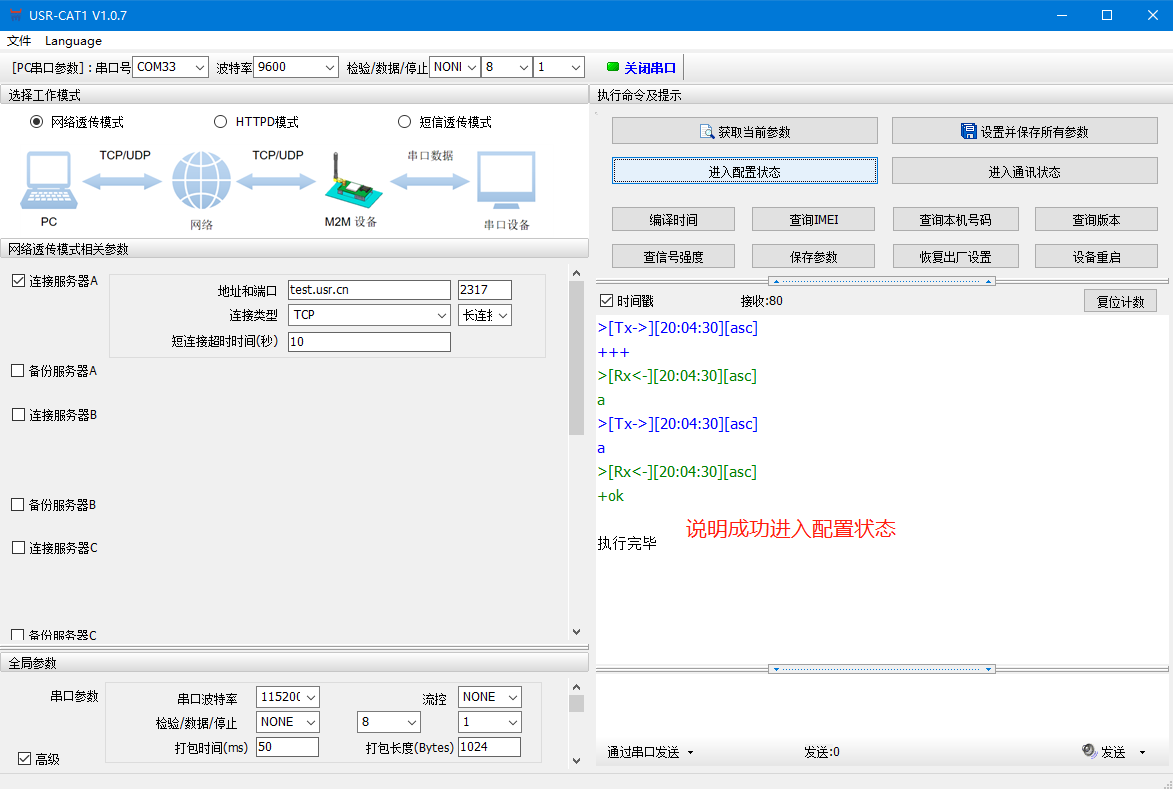Click the PC laptop icon in diagram

[x=46, y=180]
